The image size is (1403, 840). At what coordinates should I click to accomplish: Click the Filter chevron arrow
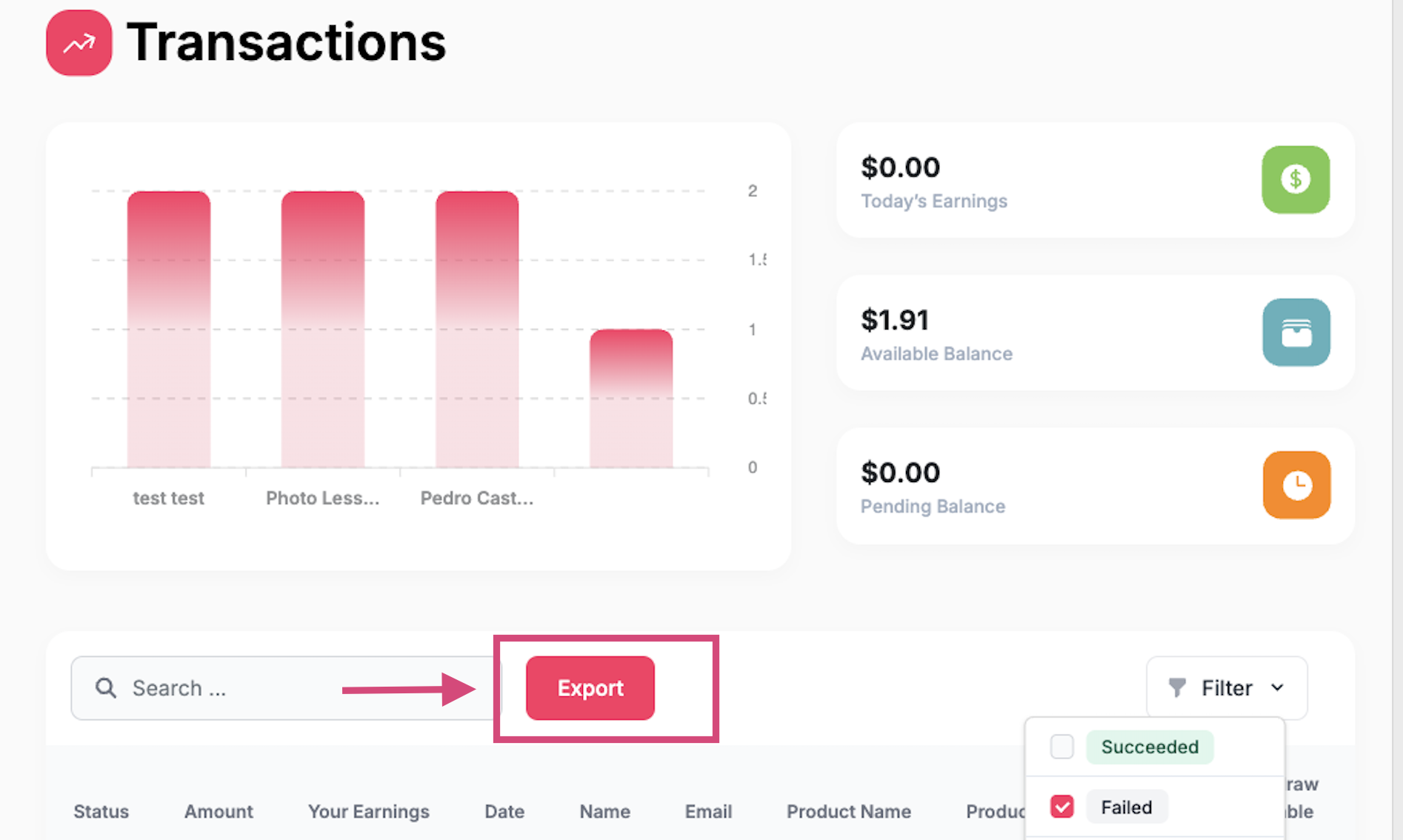click(x=1277, y=688)
